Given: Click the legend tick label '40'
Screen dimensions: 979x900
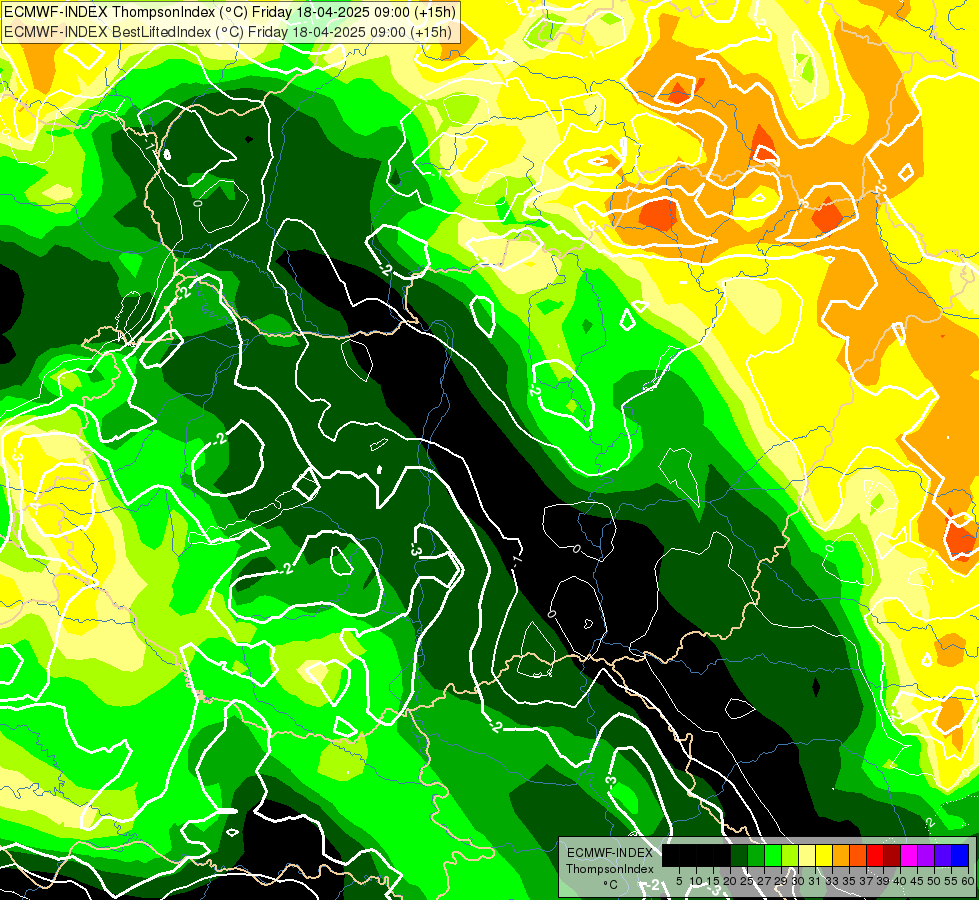Looking at the screenshot, I should [x=900, y=881].
